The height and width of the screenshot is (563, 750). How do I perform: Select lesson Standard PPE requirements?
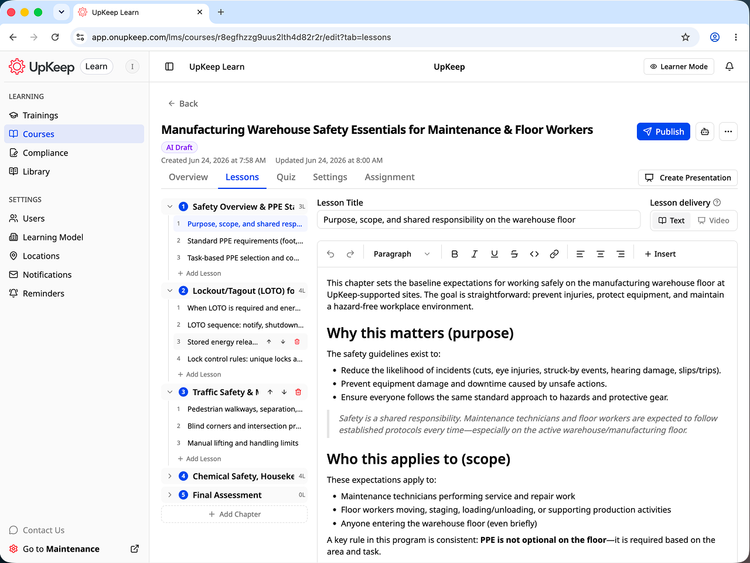point(240,241)
